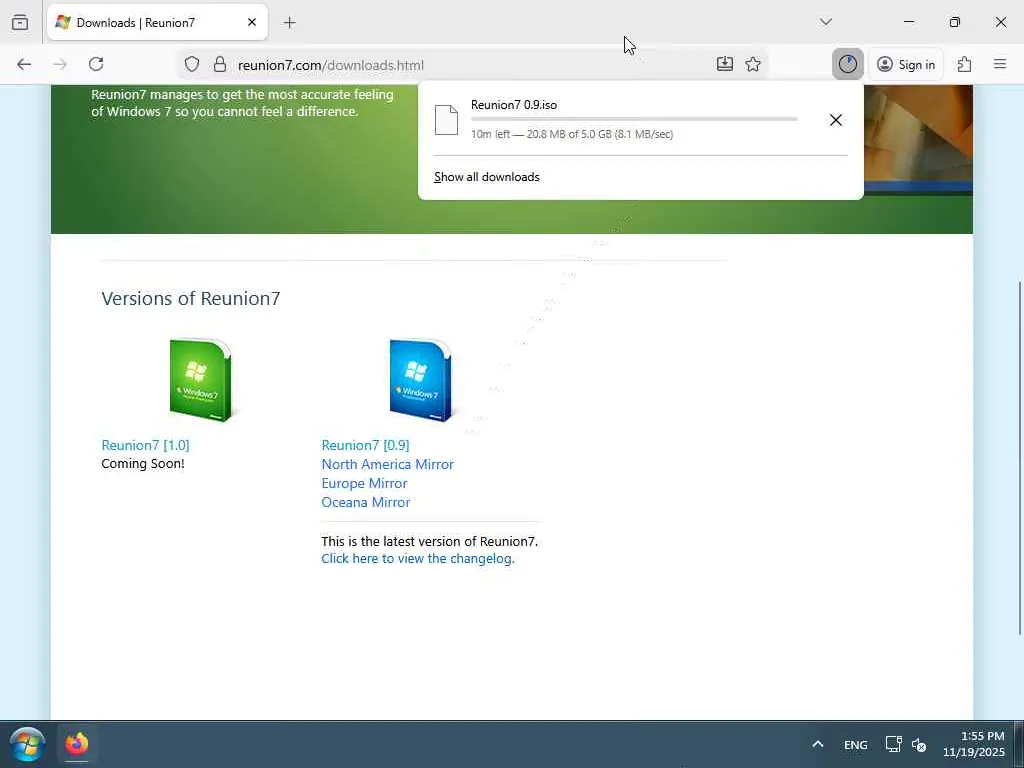This screenshot has width=1024, height=768.
Task: Close the Downloads | Reunion7 tab
Action: 251,22
